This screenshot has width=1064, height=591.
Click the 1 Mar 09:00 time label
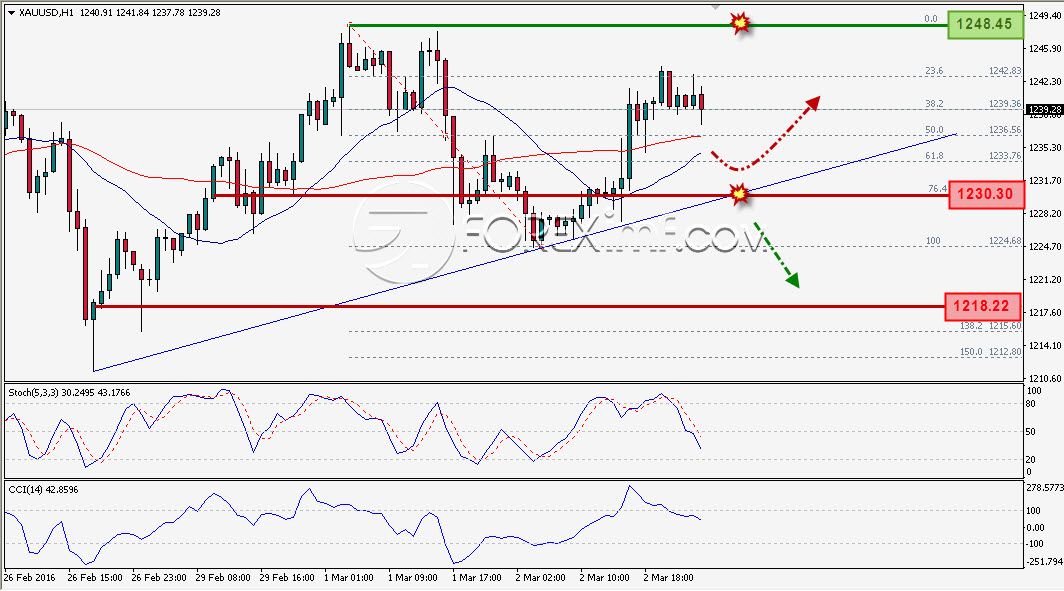413,577
